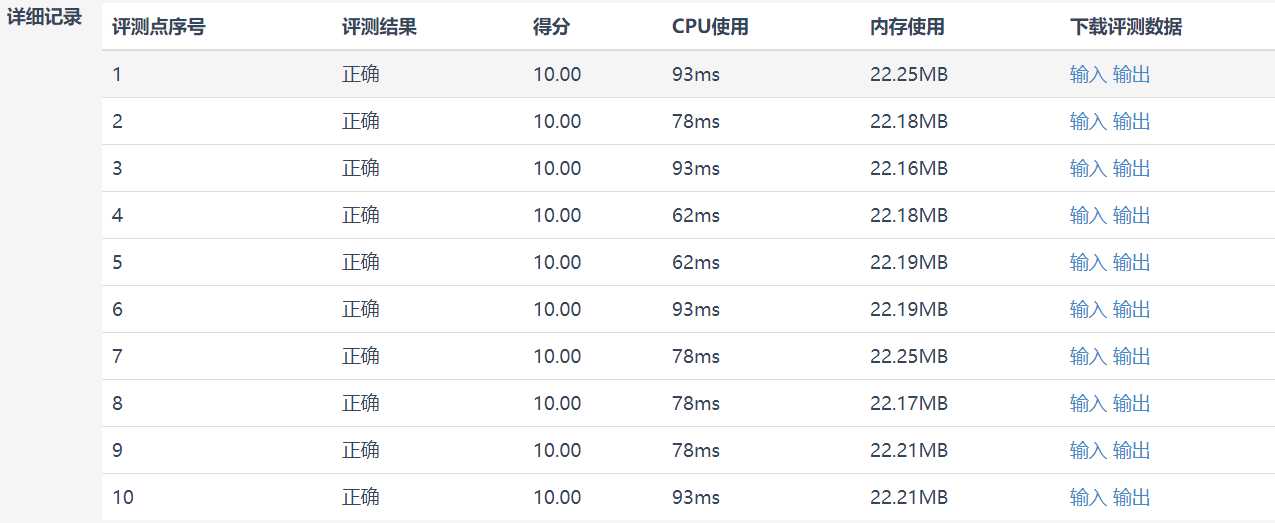Download output for test point 9

pos(1132,451)
